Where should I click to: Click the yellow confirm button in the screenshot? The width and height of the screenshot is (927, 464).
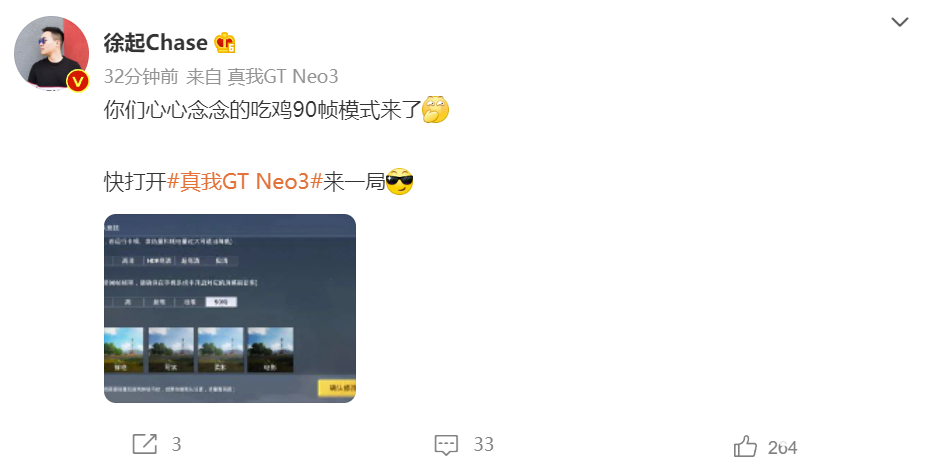(x=337, y=388)
